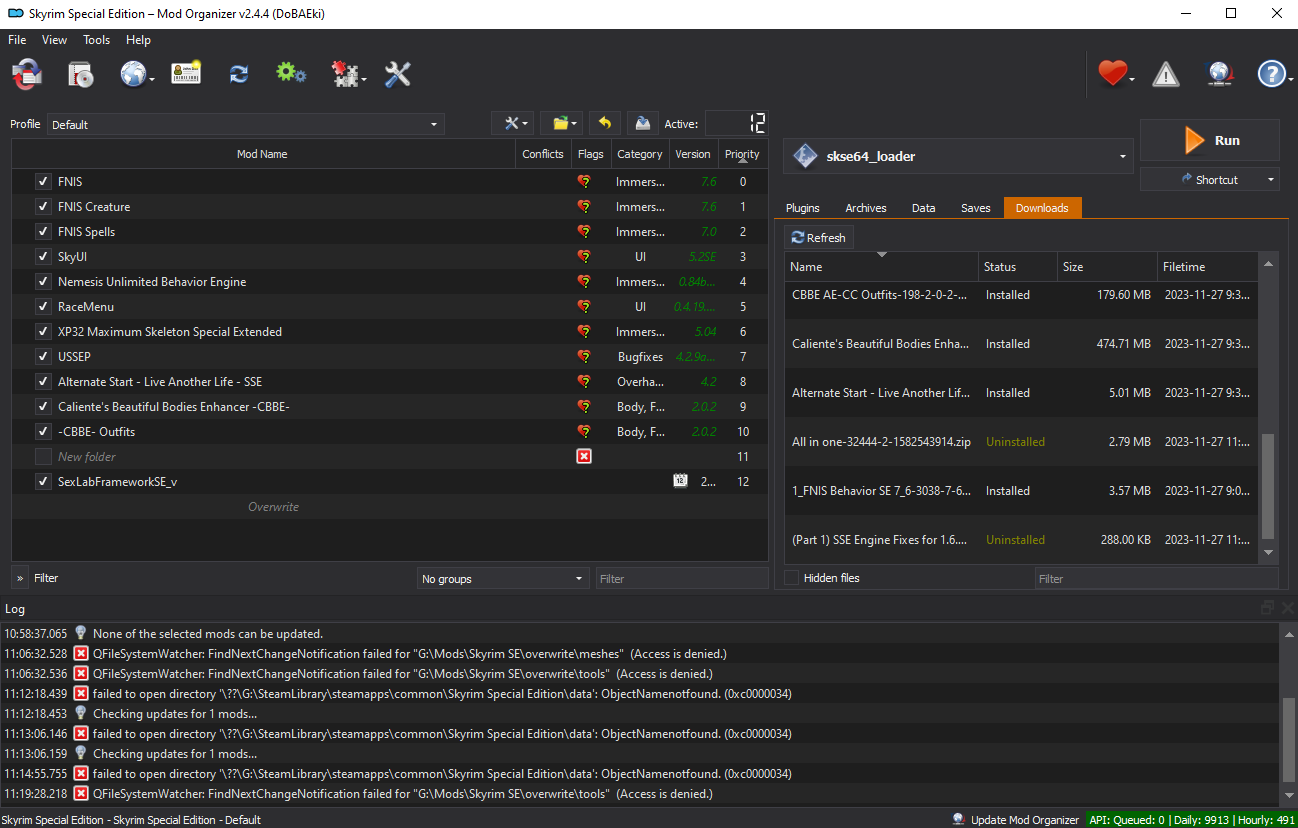1298x828 pixels.
Task: Uncheck Nemesis Unlimited Behavior Engine
Action: 43,282
